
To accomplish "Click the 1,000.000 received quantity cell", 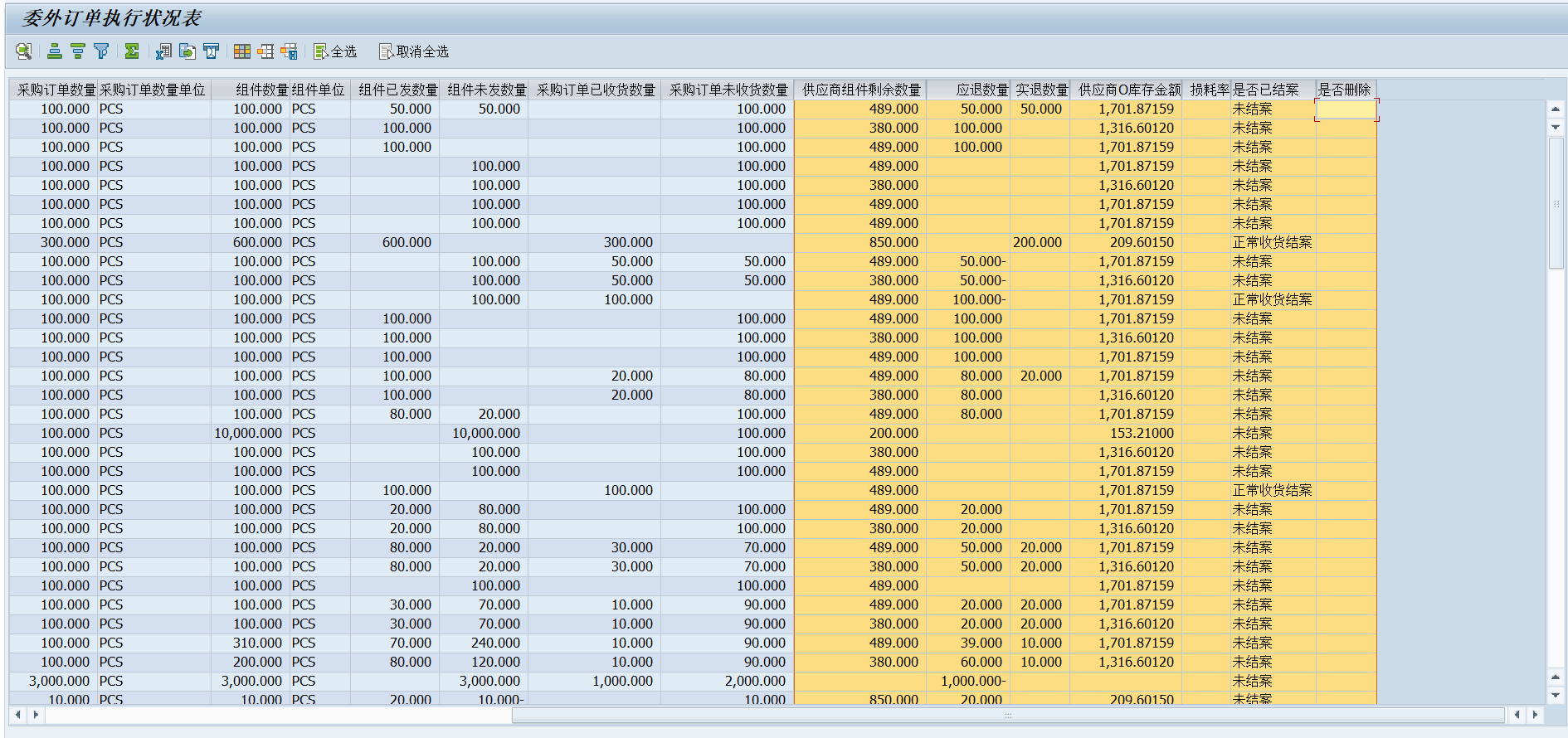I will (x=595, y=681).
